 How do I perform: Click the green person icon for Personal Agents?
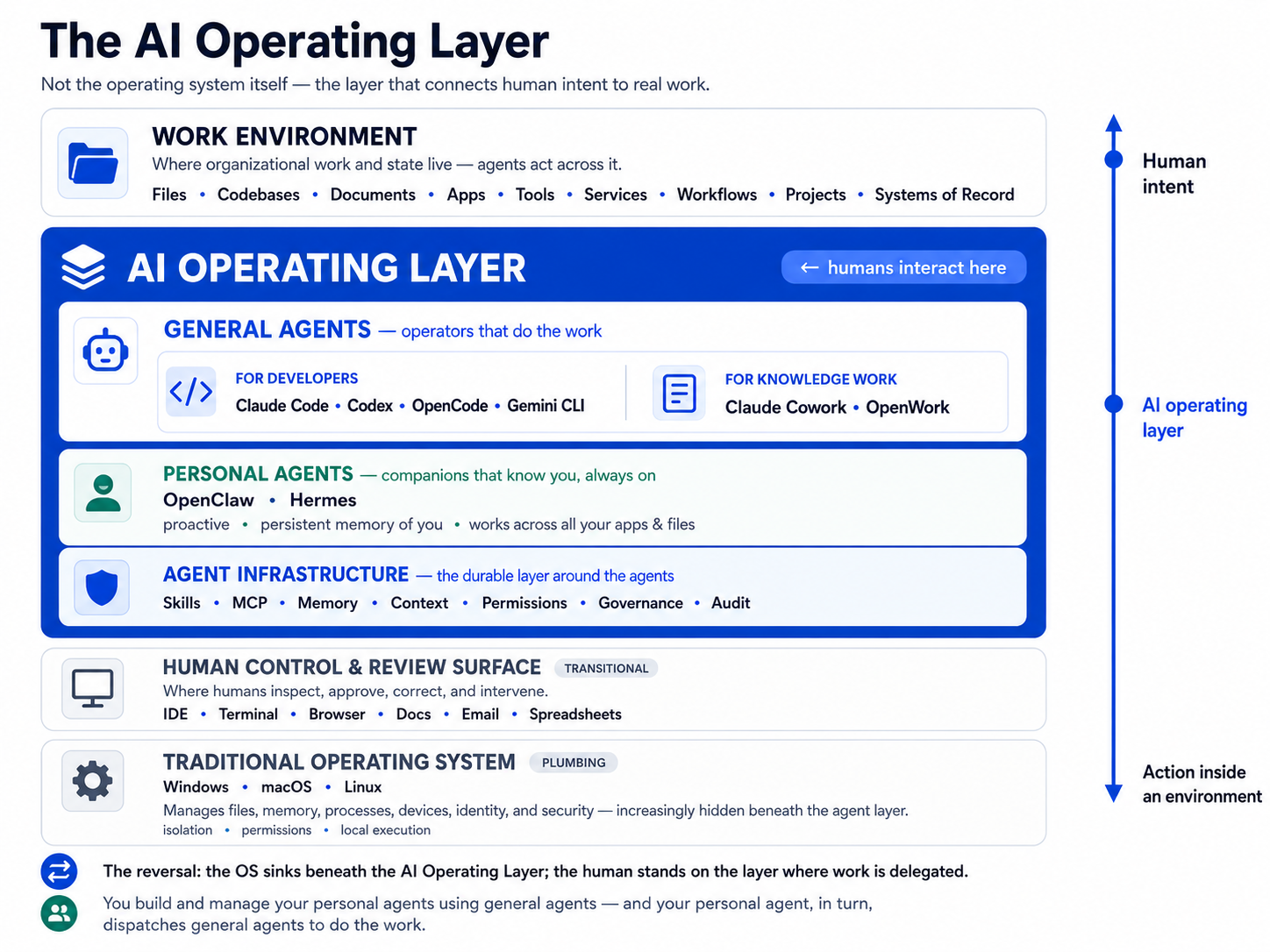coord(103,493)
